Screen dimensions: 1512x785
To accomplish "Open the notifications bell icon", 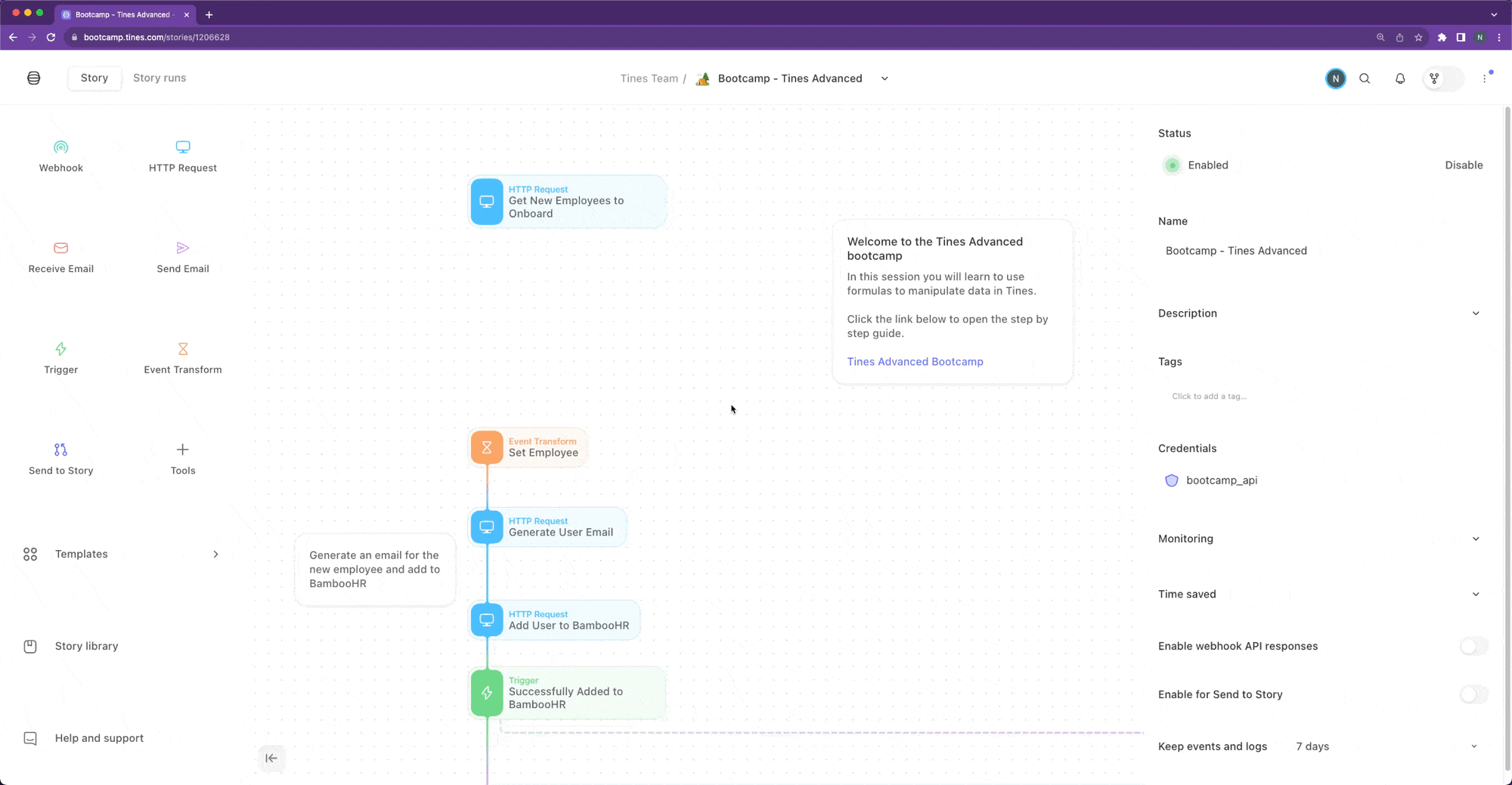I will (1400, 79).
